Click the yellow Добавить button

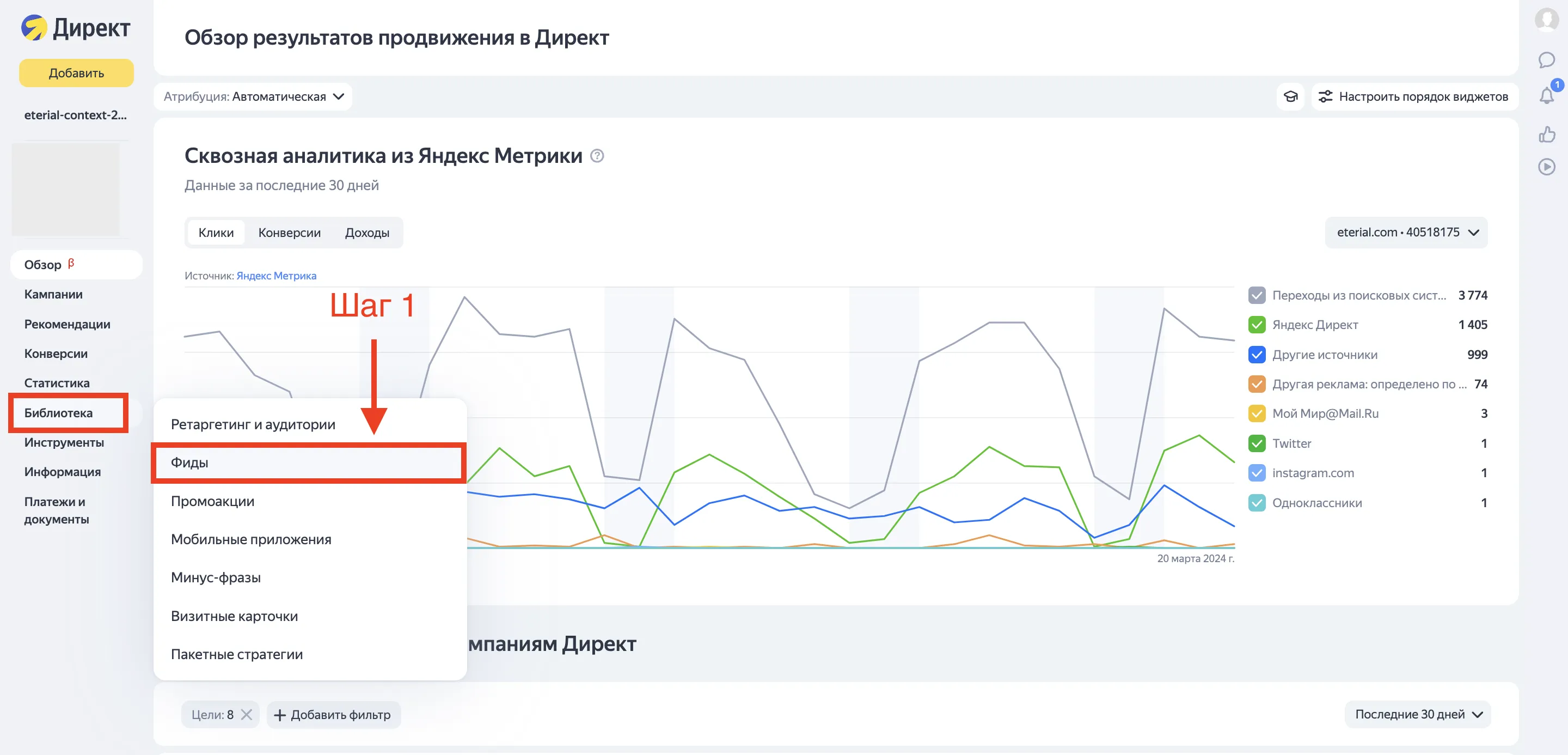pyautogui.click(x=76, y=73)
